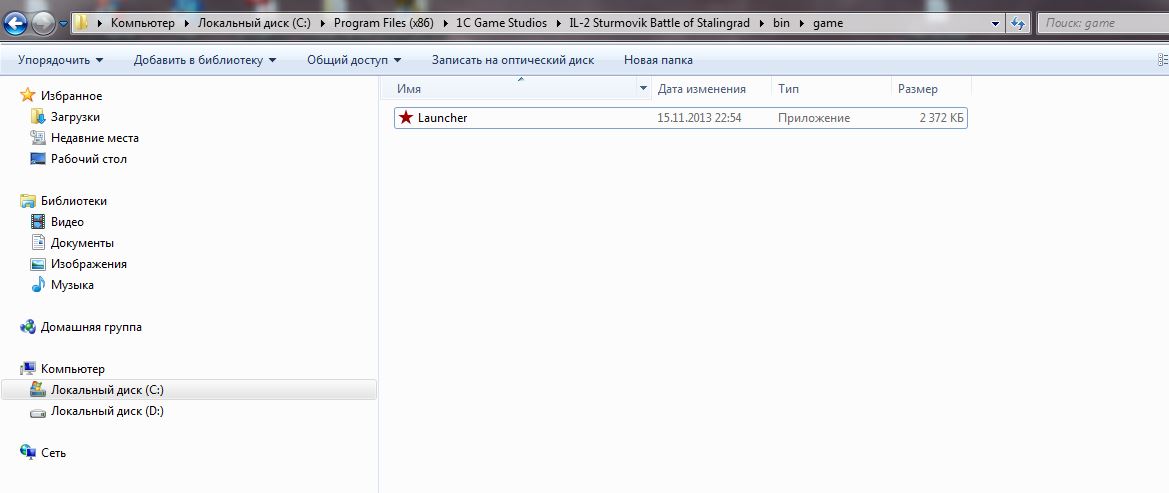Select Компьютер in navigation pane
The width and height of the screenshot is (1169, 493).
coord(73,368)
